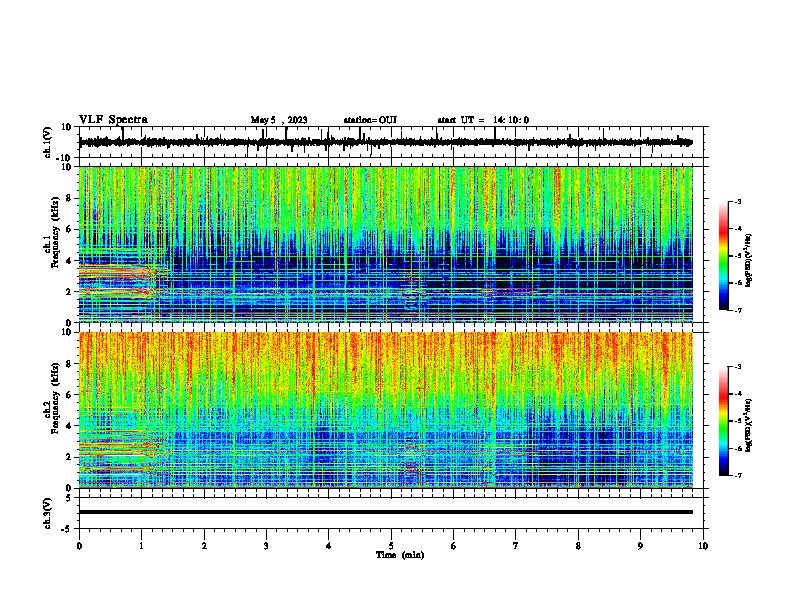This screenshot has width=792, height=612.
Task: Click the ch.1 voltage waveform trace
Action: point(385,142)
